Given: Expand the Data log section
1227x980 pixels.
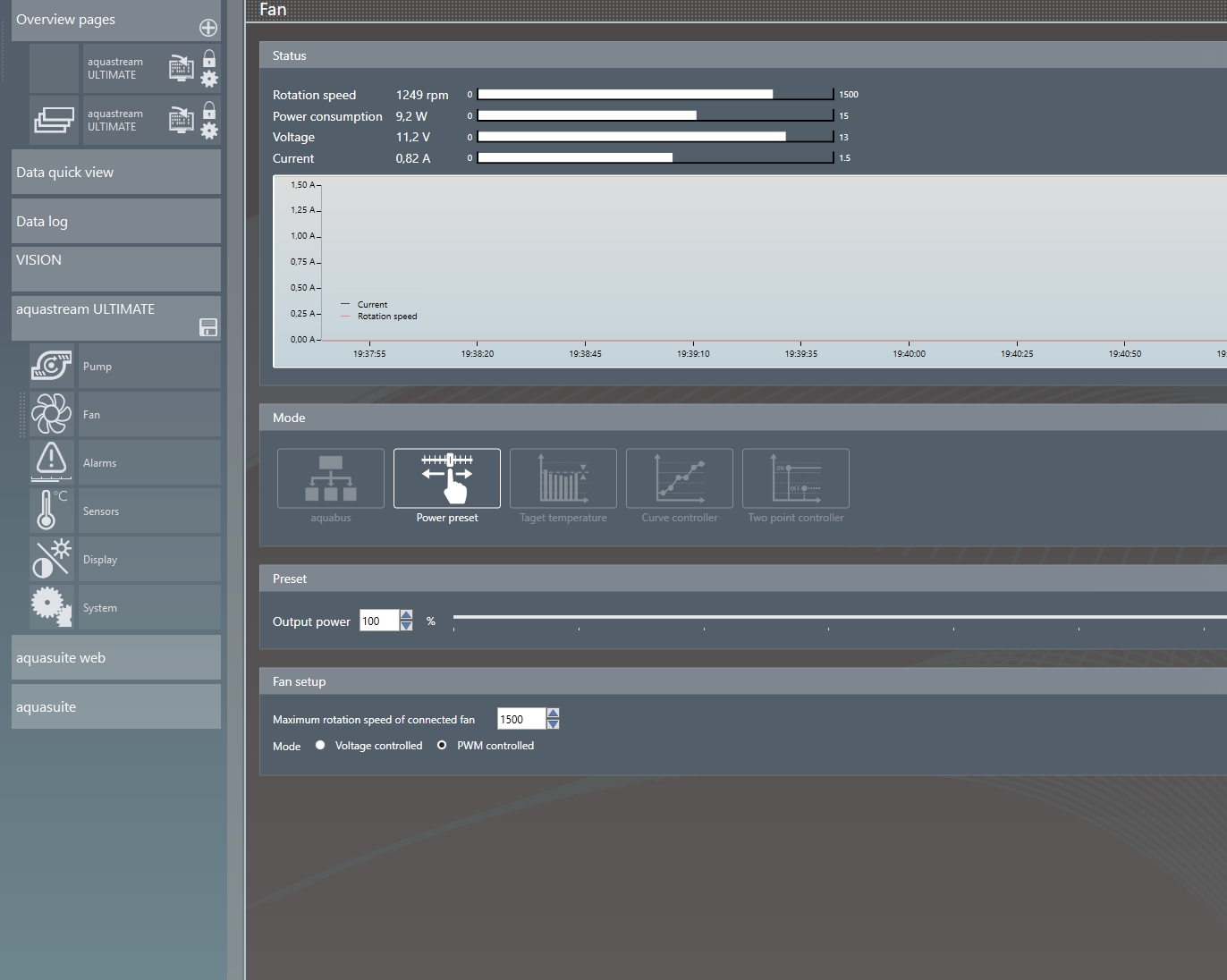Looking at the screenshot, I should 116,221.
